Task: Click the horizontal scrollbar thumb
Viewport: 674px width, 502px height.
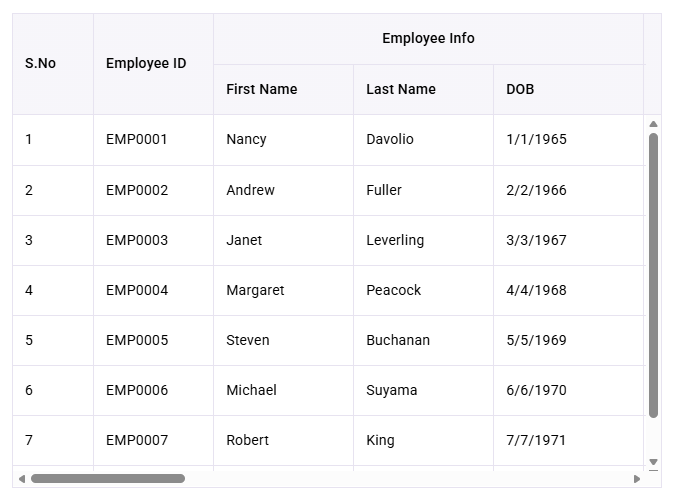Action: point(108,479)
